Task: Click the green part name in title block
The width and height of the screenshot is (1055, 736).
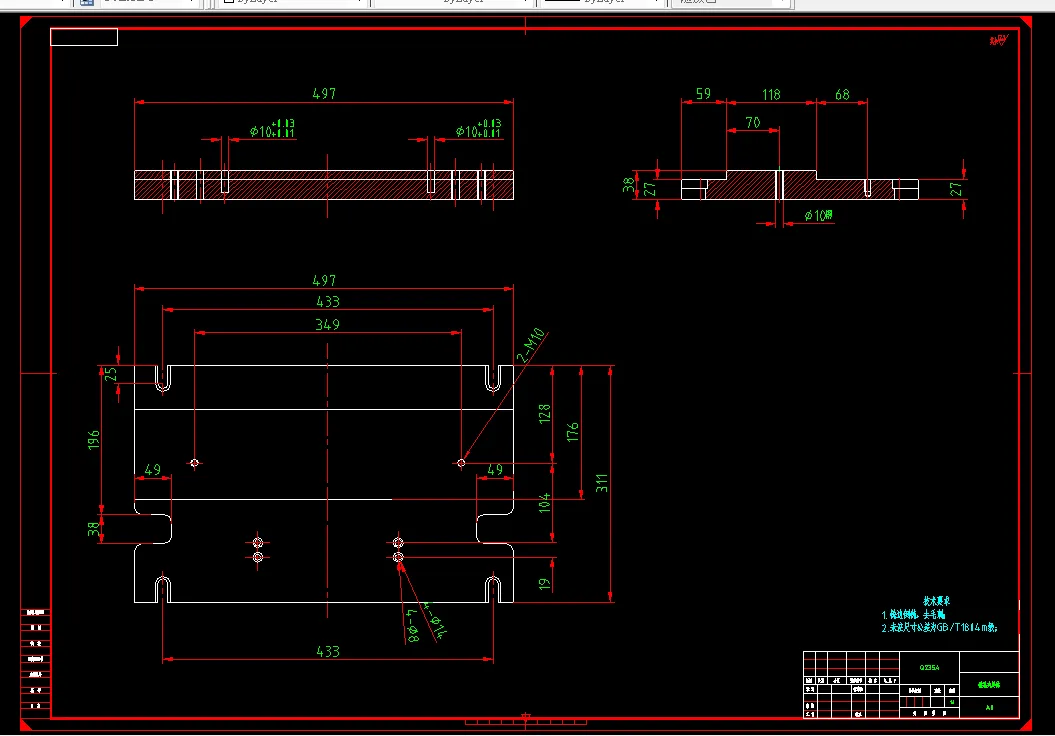Action: click(x=988, y=685)
